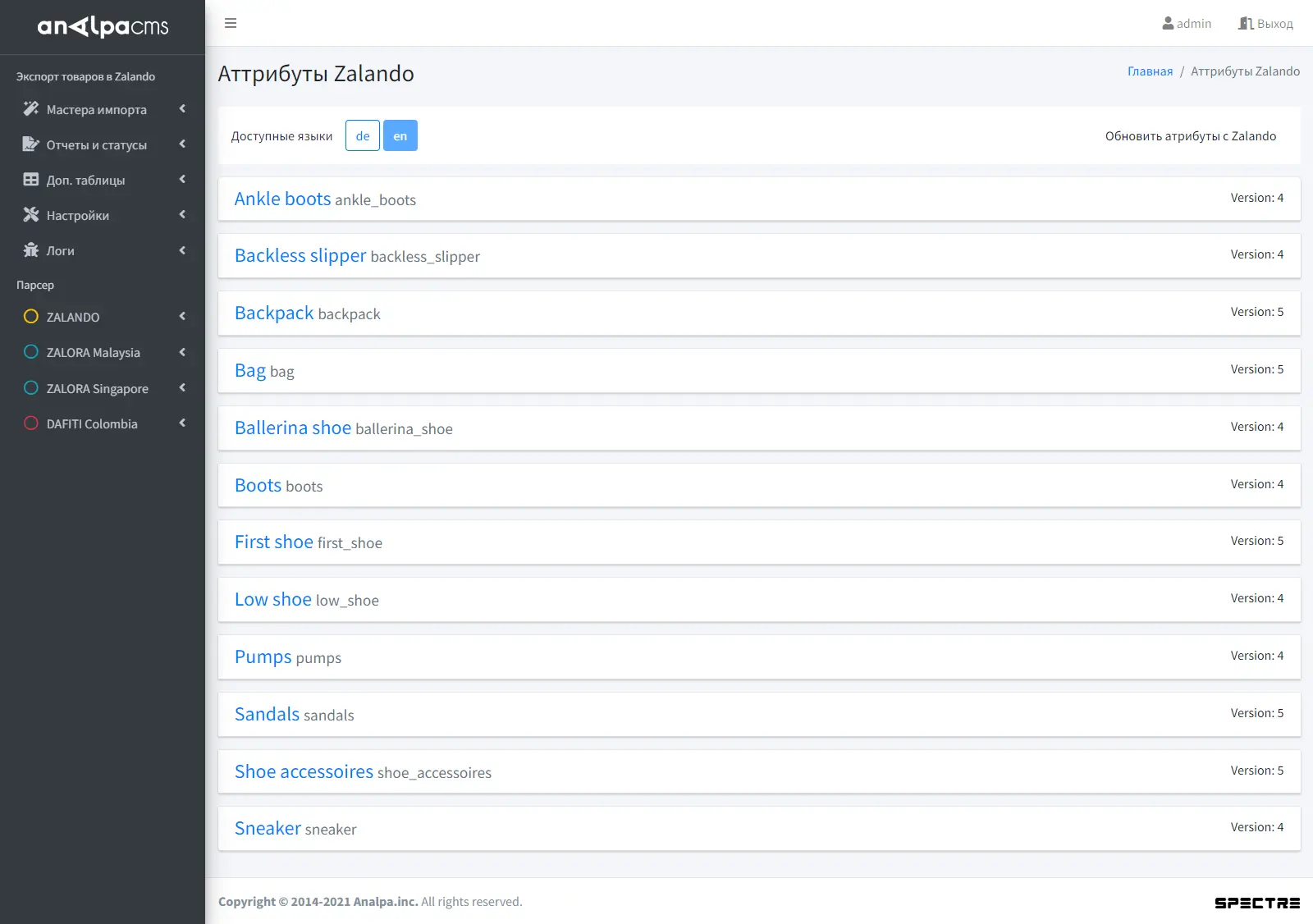Viewport: 1313px width, 924px height.
Task: Click the admin user icon
Action: (1168, 24)
